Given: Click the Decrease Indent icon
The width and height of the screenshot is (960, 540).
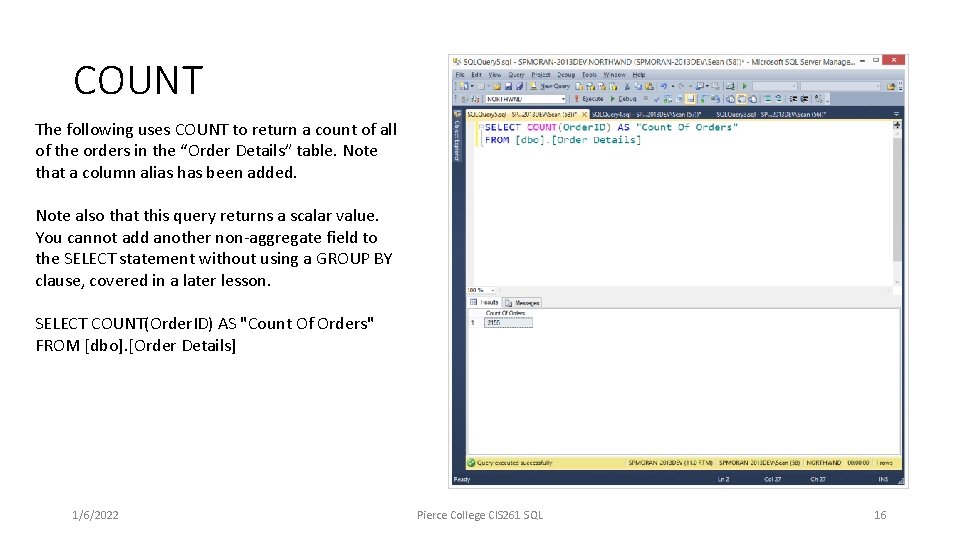Looking at the screenshot, I should coord(793,99).
